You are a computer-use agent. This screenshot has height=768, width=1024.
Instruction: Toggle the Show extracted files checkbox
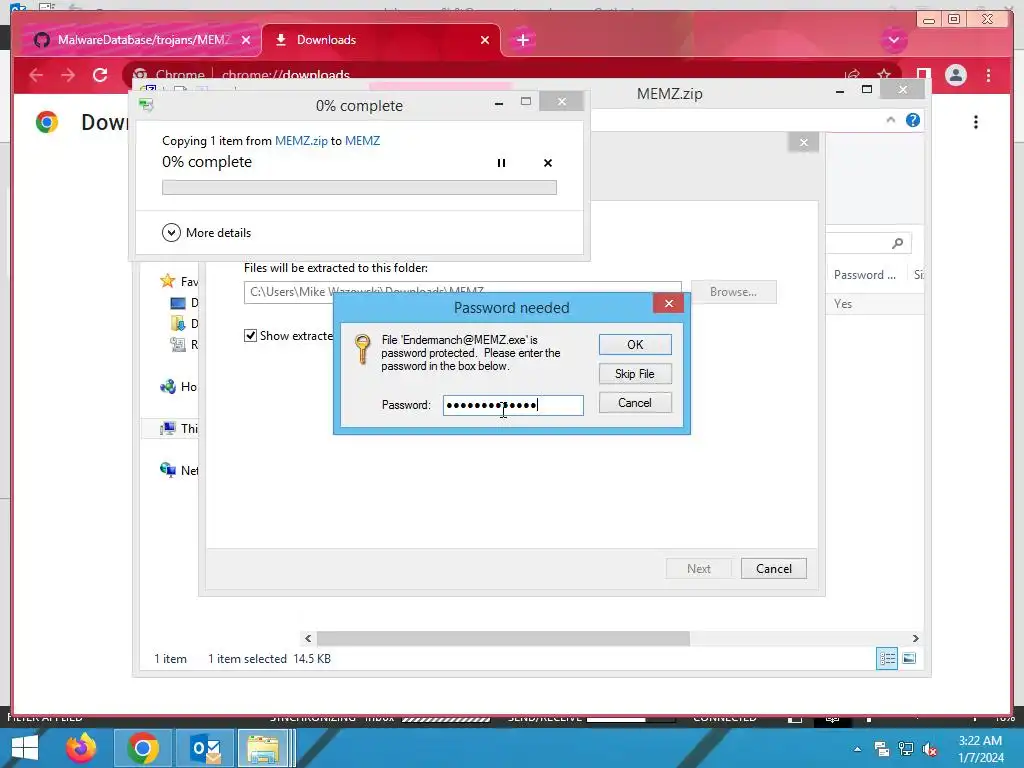(x=250, y=336)
